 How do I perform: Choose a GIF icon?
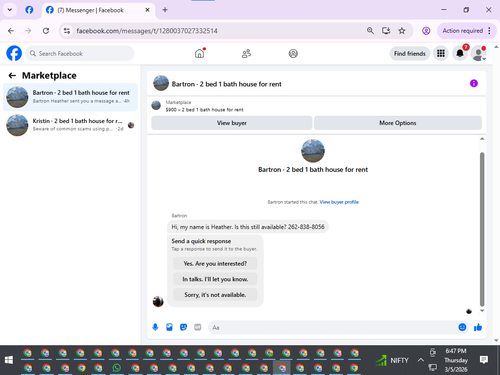[x=198, y=327]
